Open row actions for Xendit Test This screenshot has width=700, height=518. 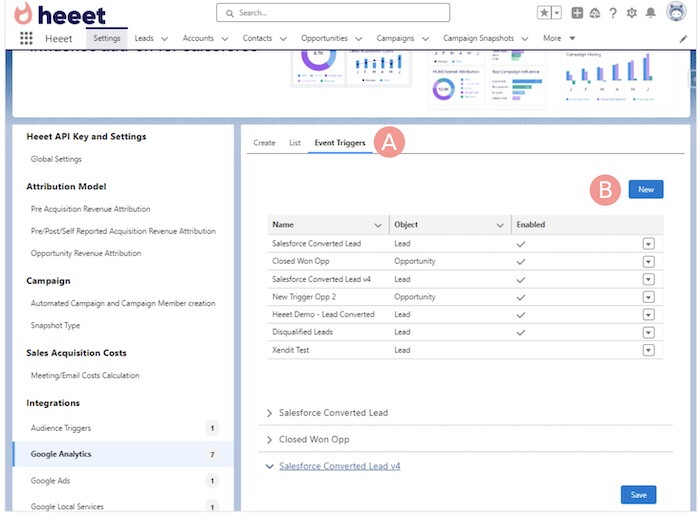(x=648, y=350)
